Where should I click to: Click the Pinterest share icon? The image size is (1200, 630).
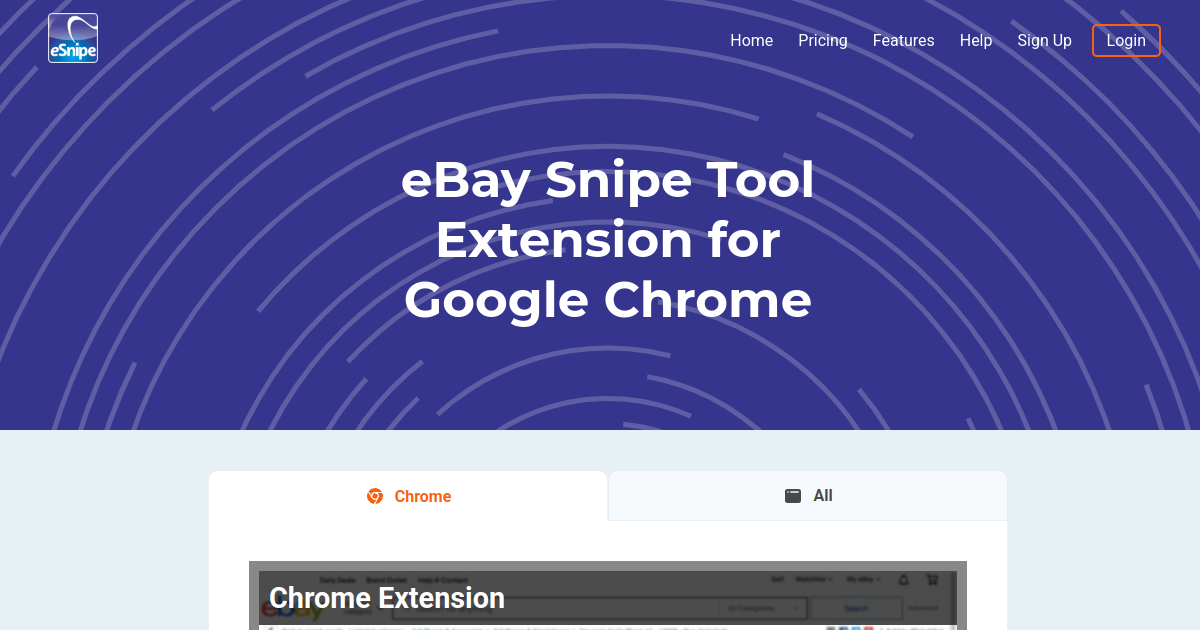point(868,628)
